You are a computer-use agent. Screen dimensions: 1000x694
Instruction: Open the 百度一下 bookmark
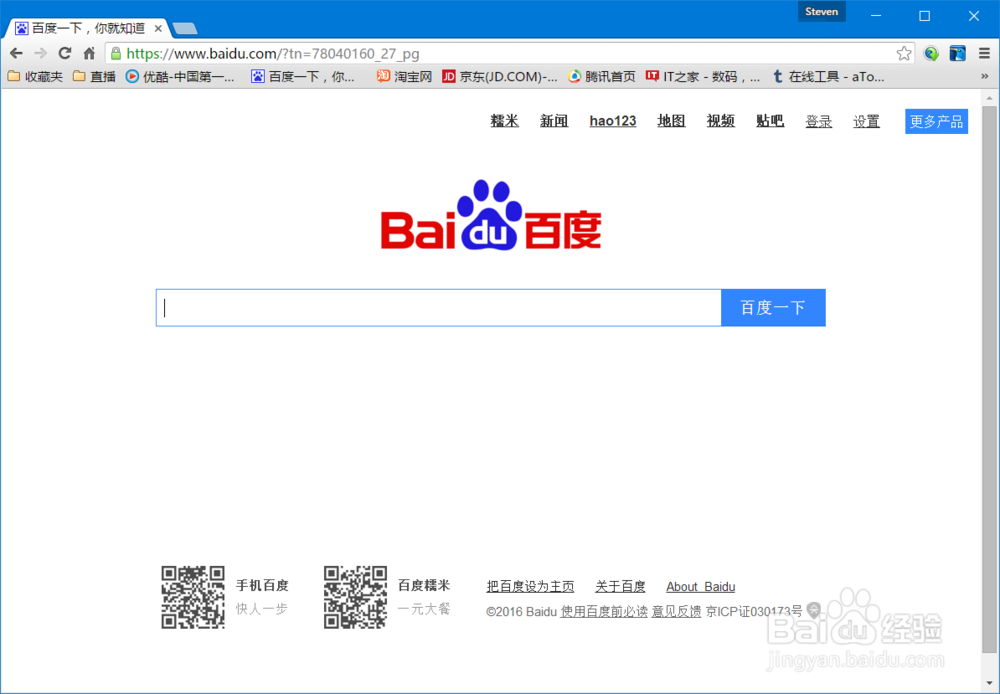303,77
